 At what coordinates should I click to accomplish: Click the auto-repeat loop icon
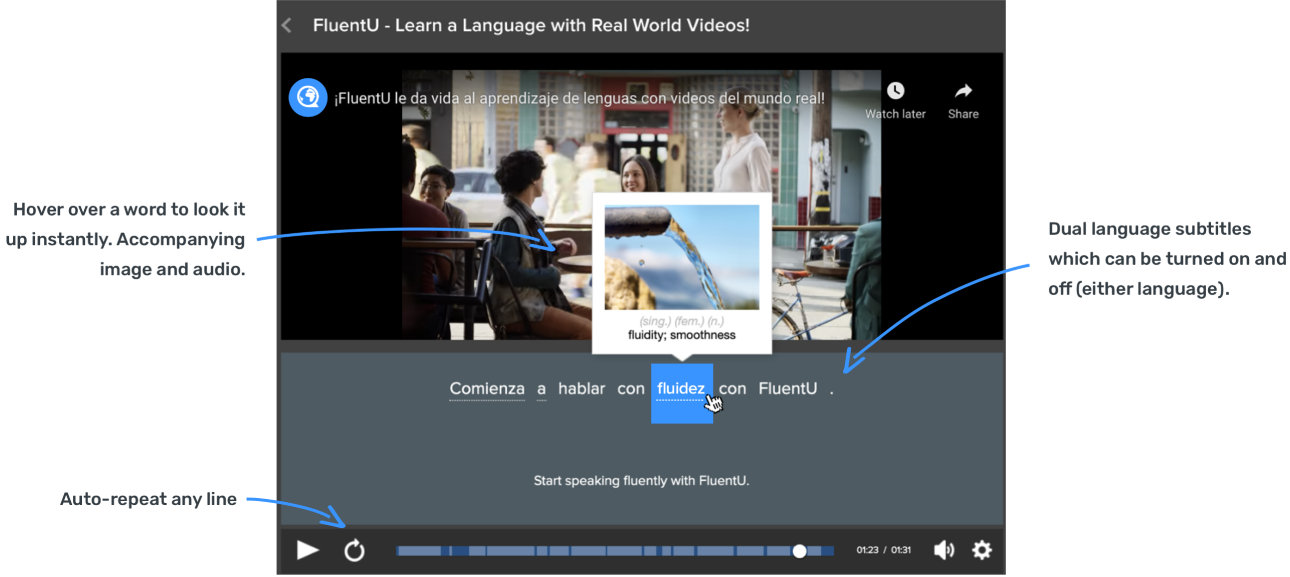pyautogui.click(x=354, y=550)
